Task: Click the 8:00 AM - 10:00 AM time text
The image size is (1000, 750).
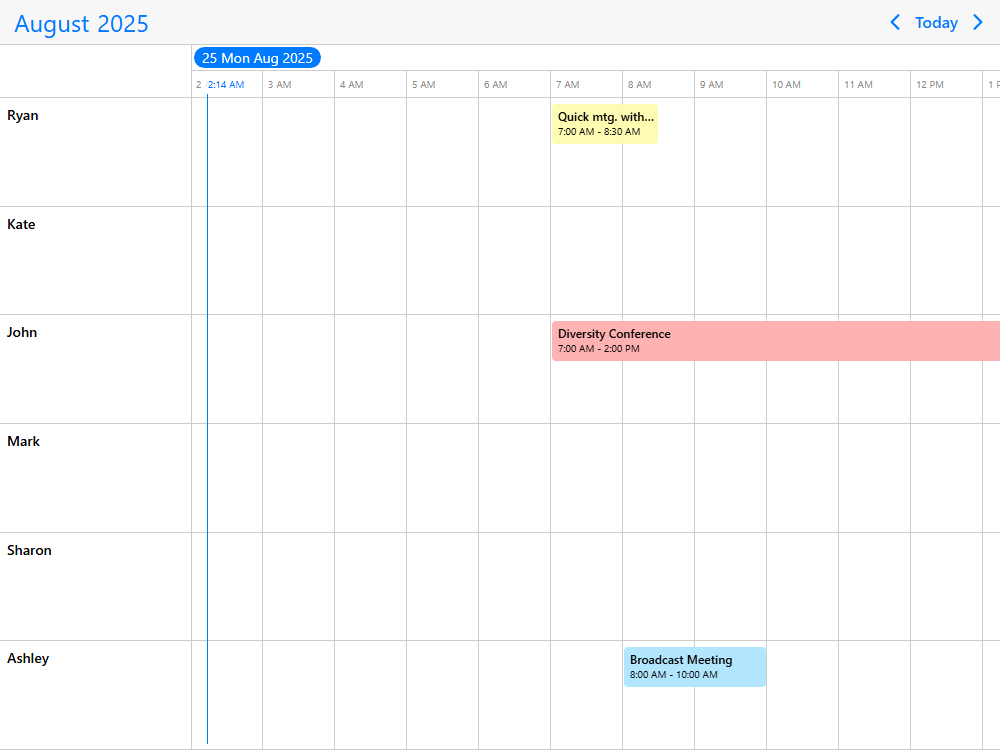Action: coord(673,674)
